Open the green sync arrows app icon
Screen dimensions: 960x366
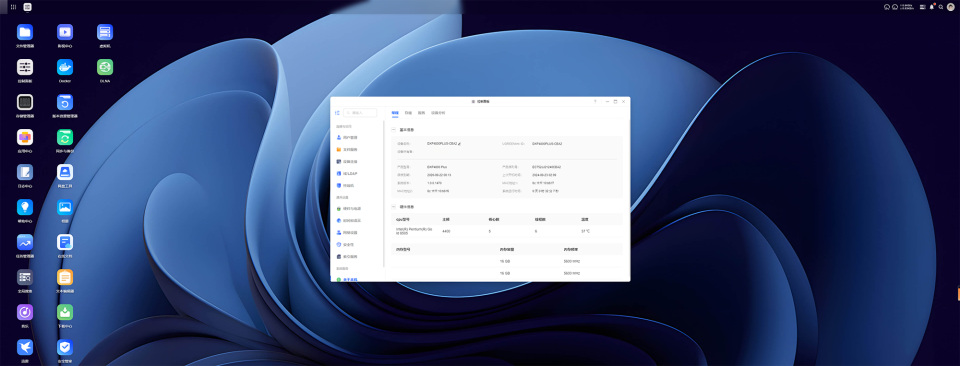[65, 137]
